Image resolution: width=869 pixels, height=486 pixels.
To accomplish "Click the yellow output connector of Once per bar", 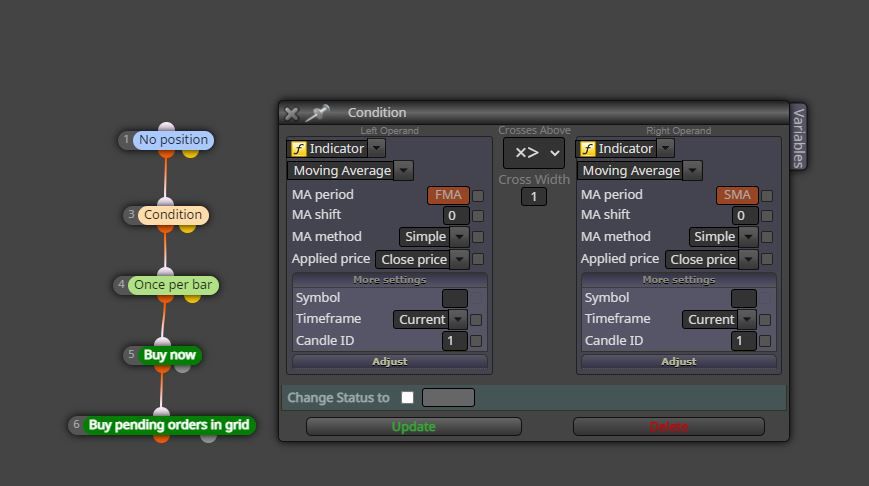I will coord(192,298).
